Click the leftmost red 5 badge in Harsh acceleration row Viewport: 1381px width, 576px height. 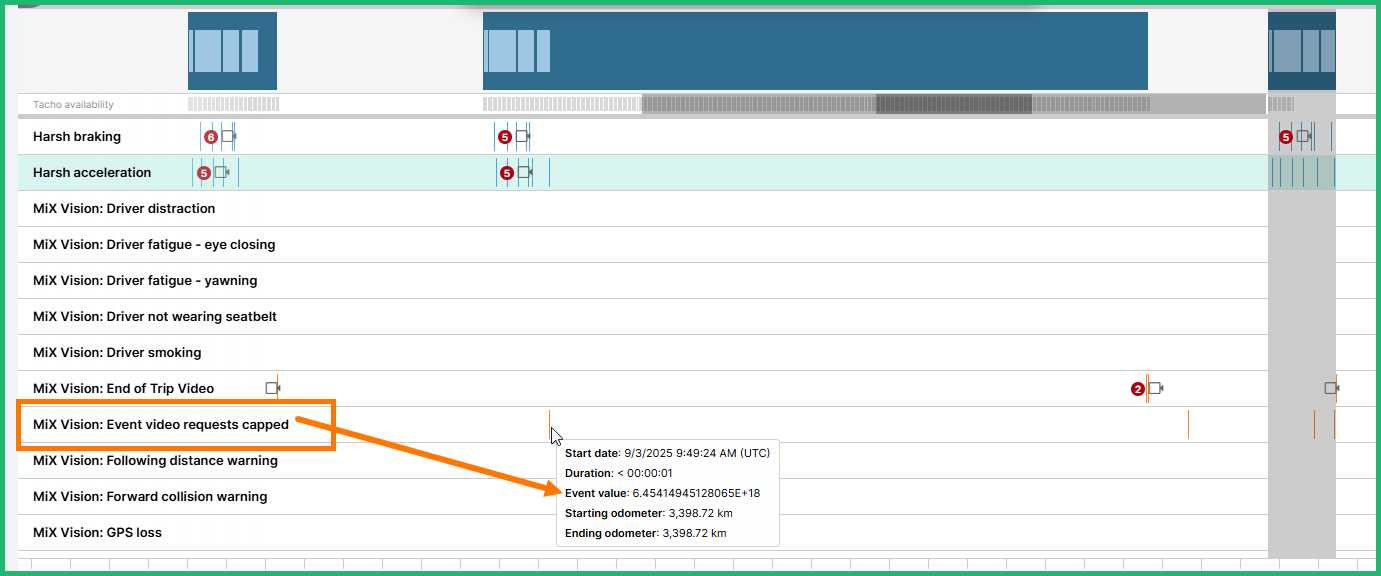tap(204, 173)
